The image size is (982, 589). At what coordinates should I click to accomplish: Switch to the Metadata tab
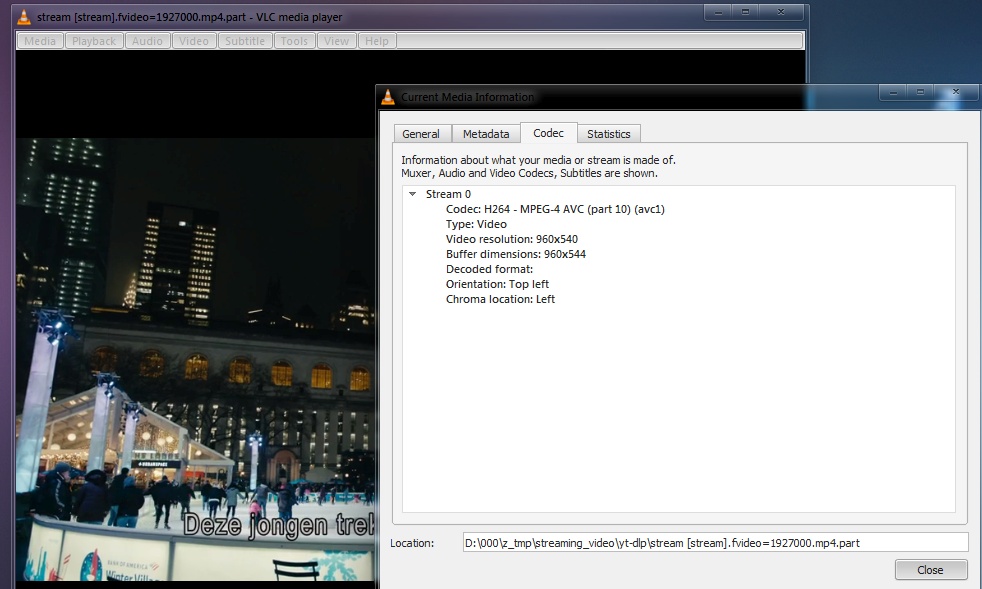coord(486,133)
